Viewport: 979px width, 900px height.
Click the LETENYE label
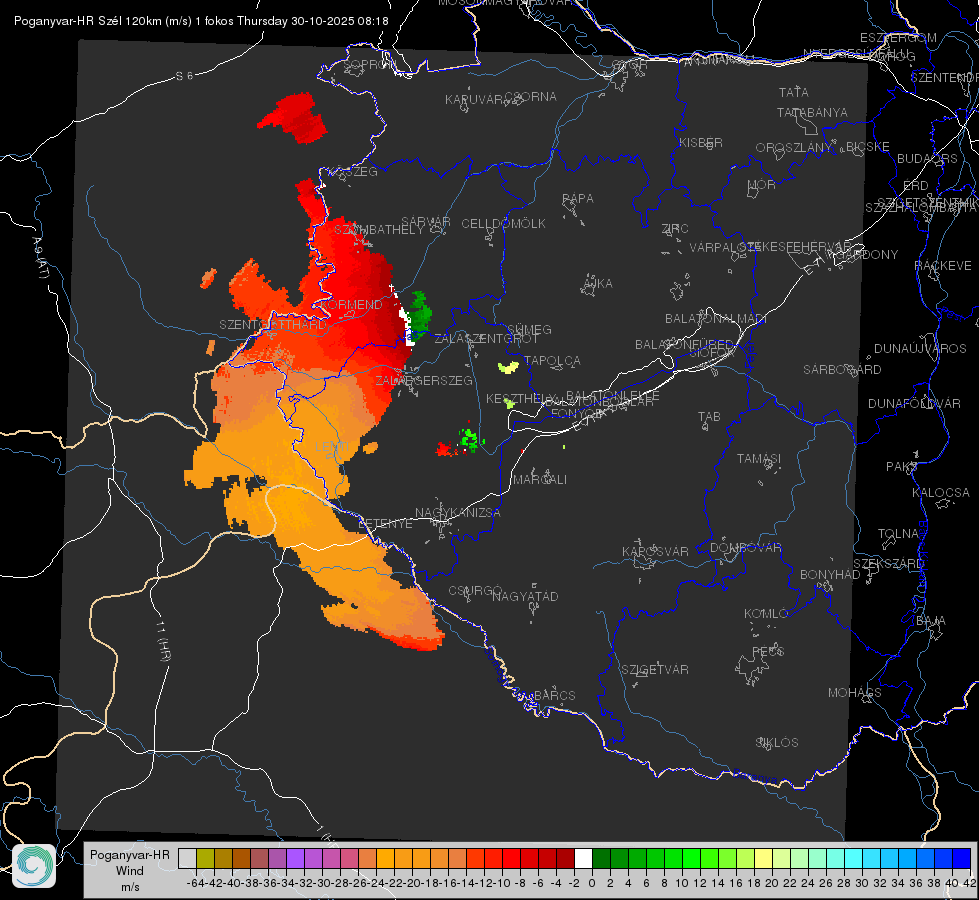pyautogui.click(x=385, y=523)
